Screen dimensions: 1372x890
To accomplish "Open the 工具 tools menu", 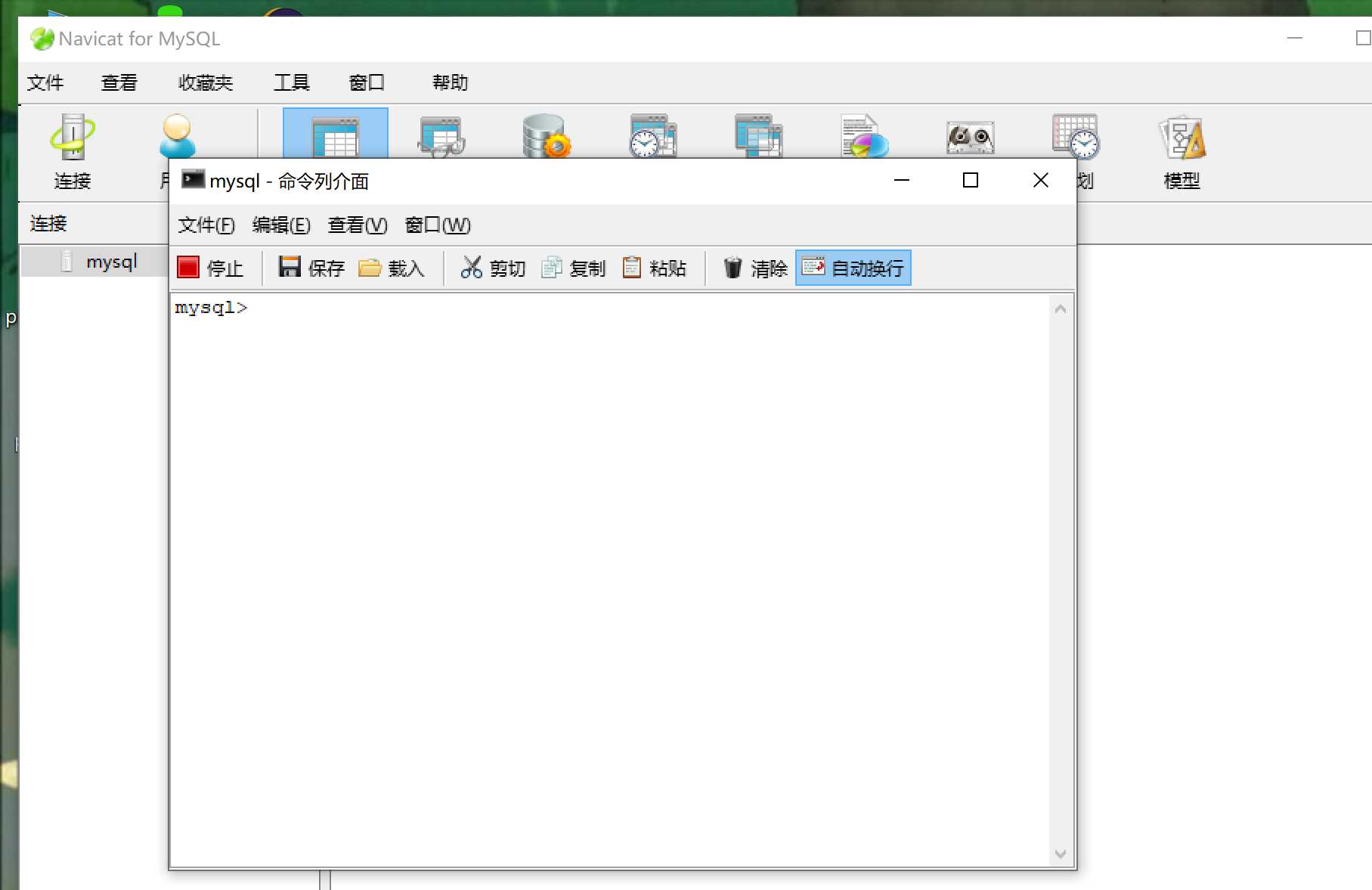I will point(292,82).
